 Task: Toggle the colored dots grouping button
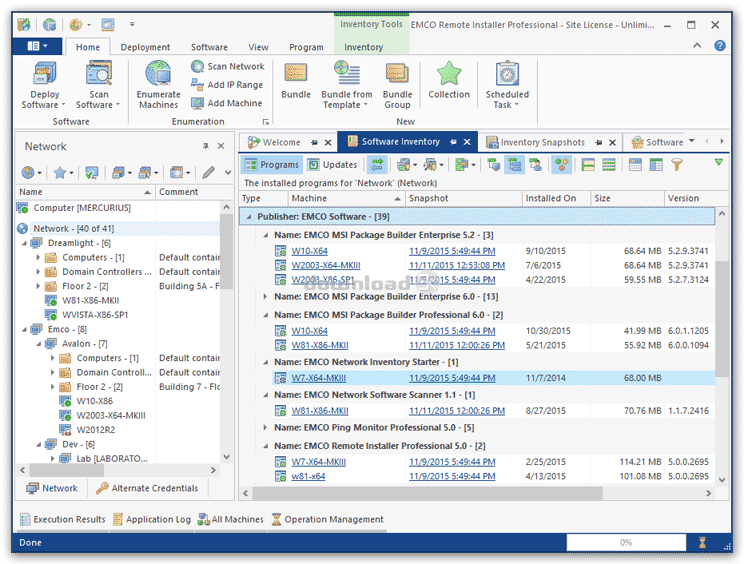pos(561,165)
